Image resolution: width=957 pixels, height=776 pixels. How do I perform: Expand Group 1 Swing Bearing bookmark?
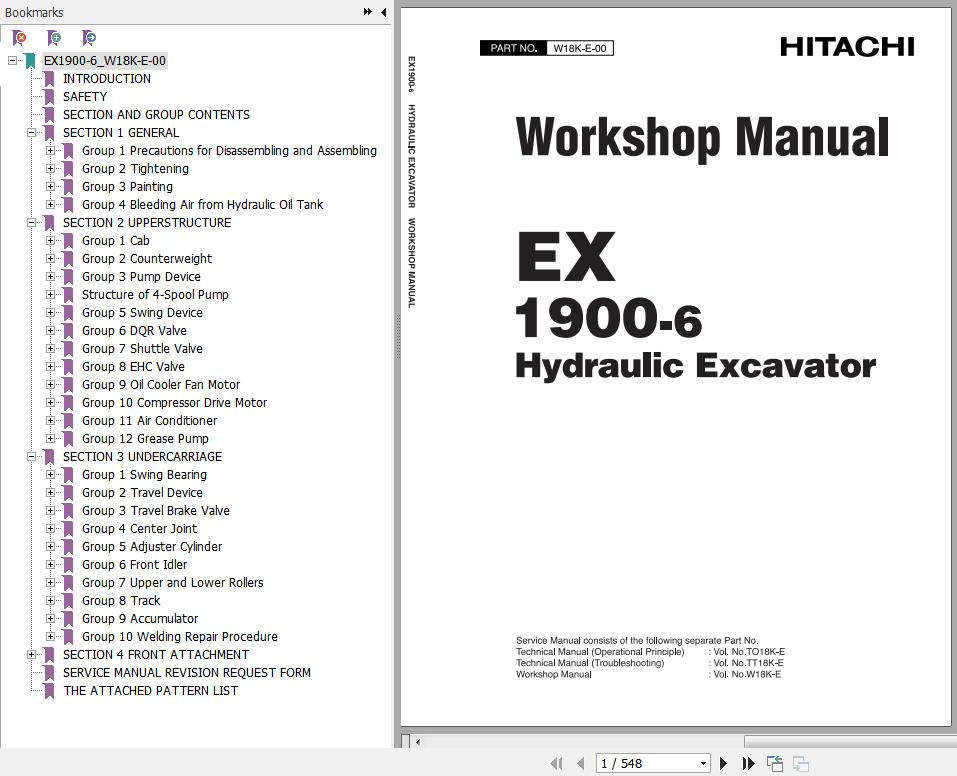[51, 474]
